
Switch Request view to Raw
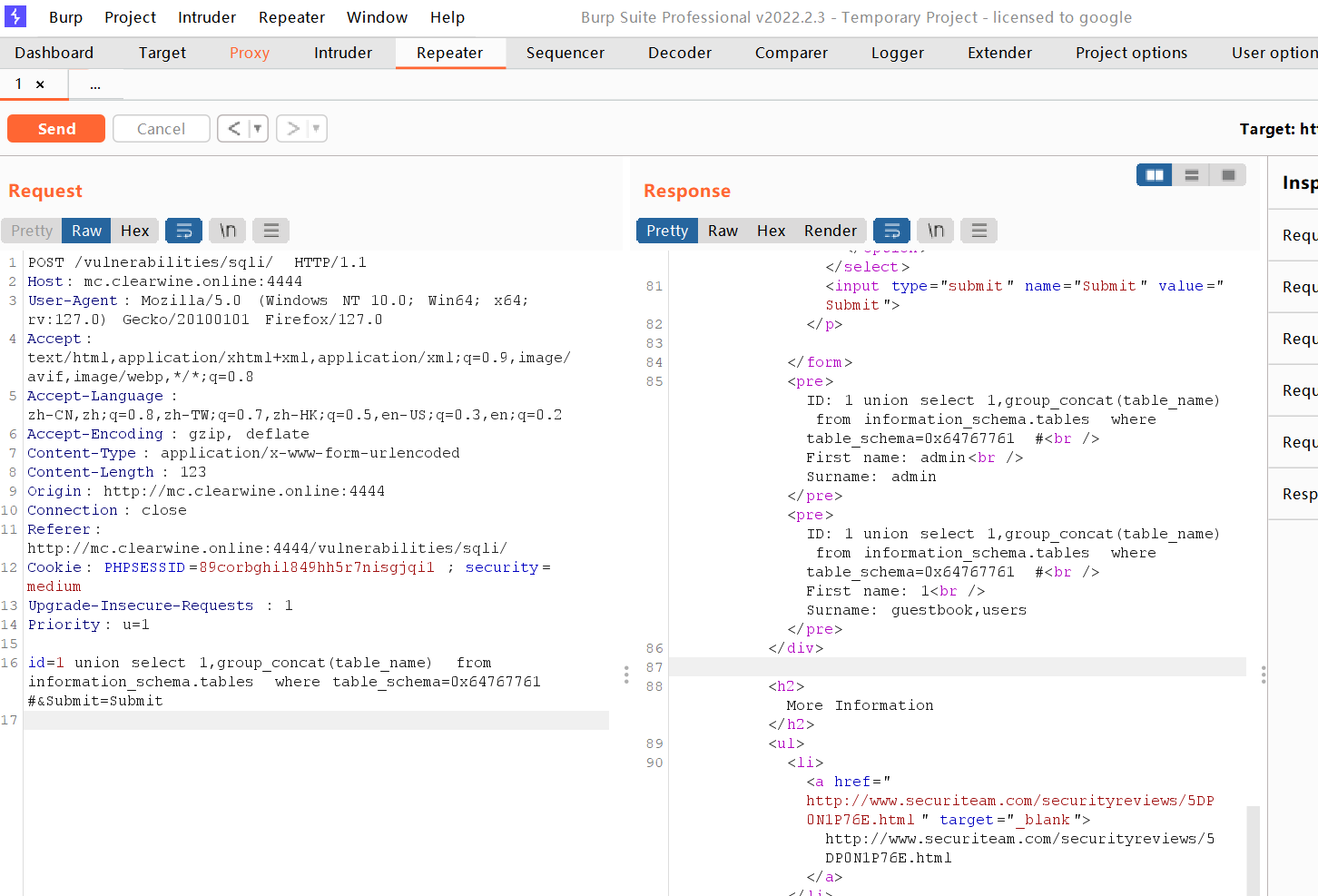pos(86,231)
